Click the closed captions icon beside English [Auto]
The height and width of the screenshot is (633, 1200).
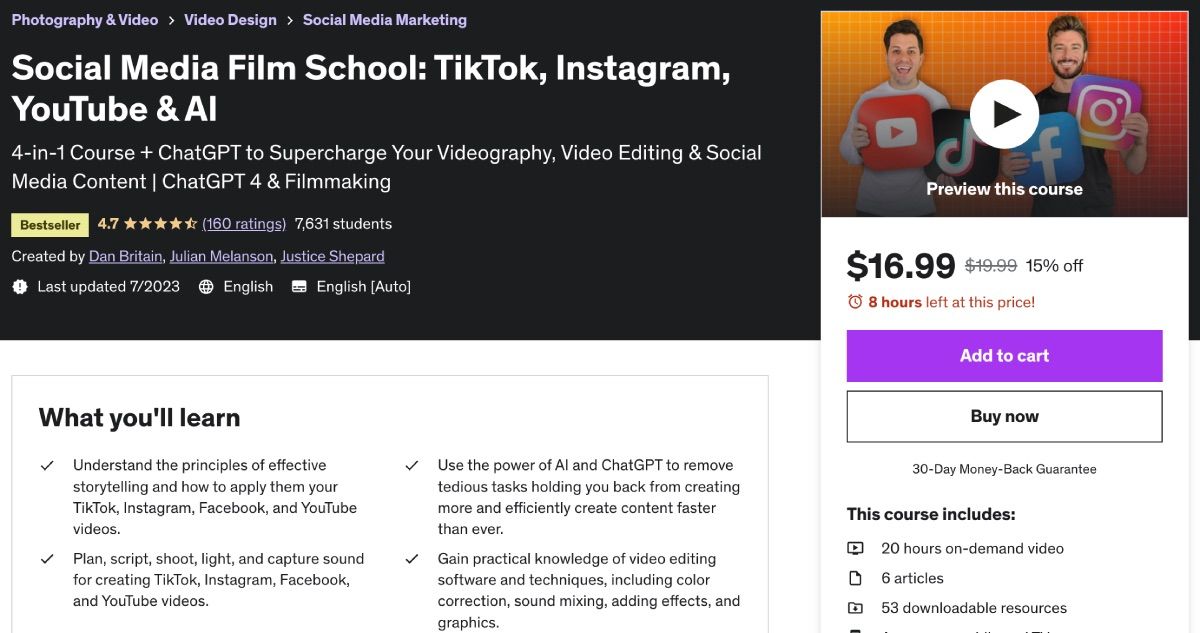coord(298,286)
